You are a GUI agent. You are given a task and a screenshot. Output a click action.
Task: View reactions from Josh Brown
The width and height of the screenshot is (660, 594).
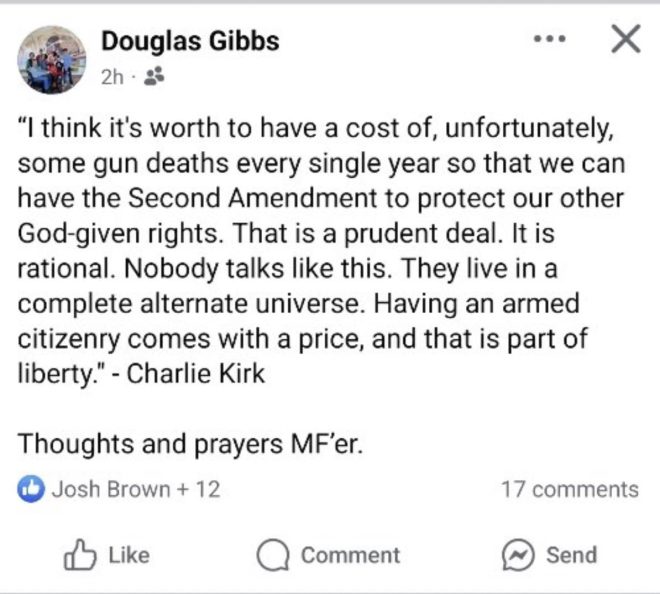point(111,489)
